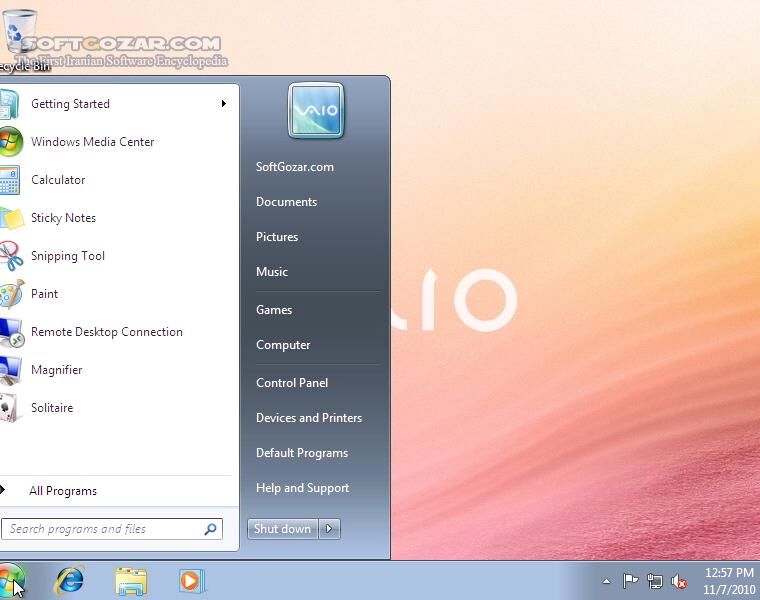This screenshot has height=600, width=760.
Task: Open Pictures from Start menu
Action: click(277, 237)
